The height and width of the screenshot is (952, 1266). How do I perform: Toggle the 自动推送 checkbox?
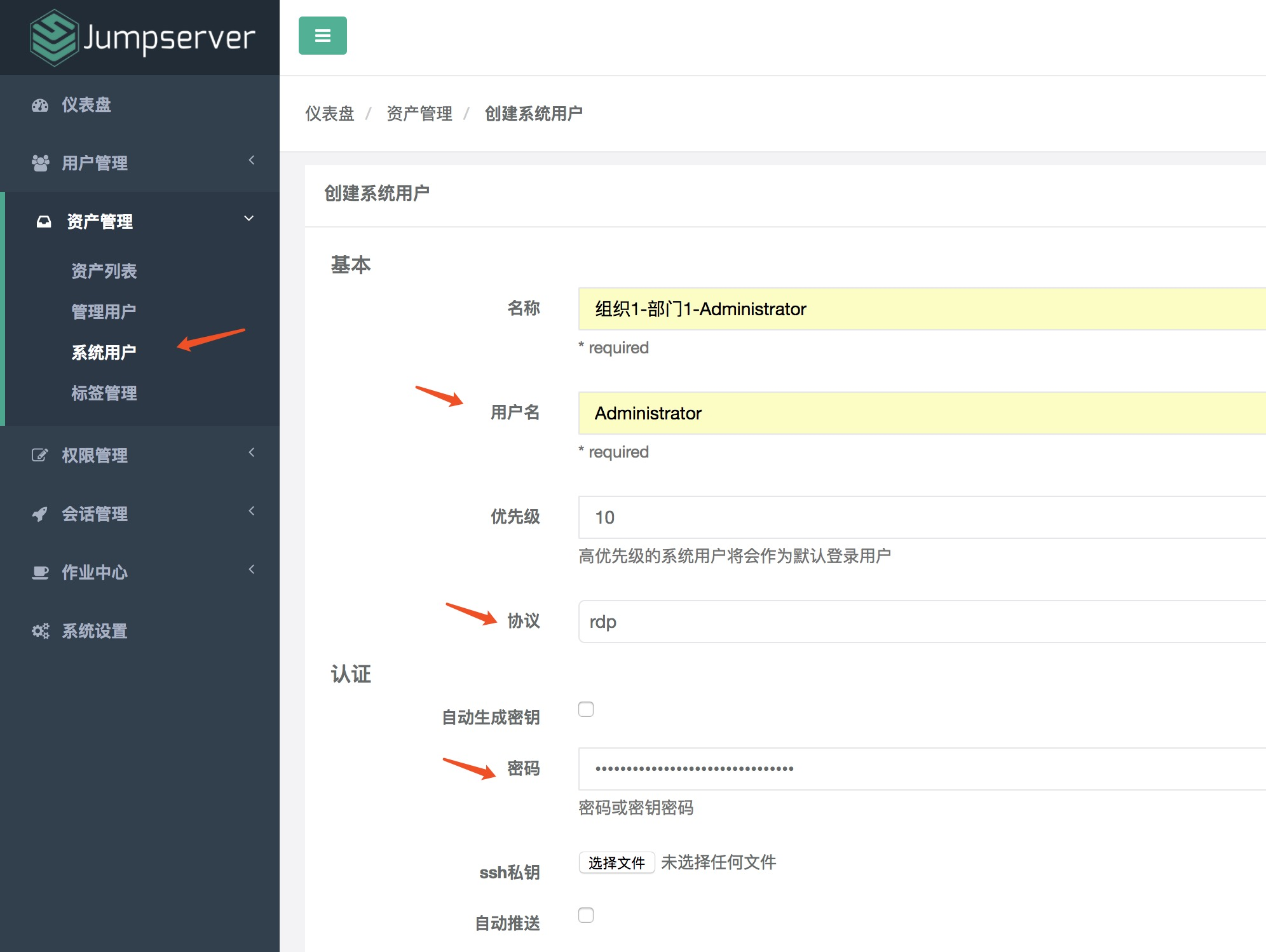pos(586,915)
